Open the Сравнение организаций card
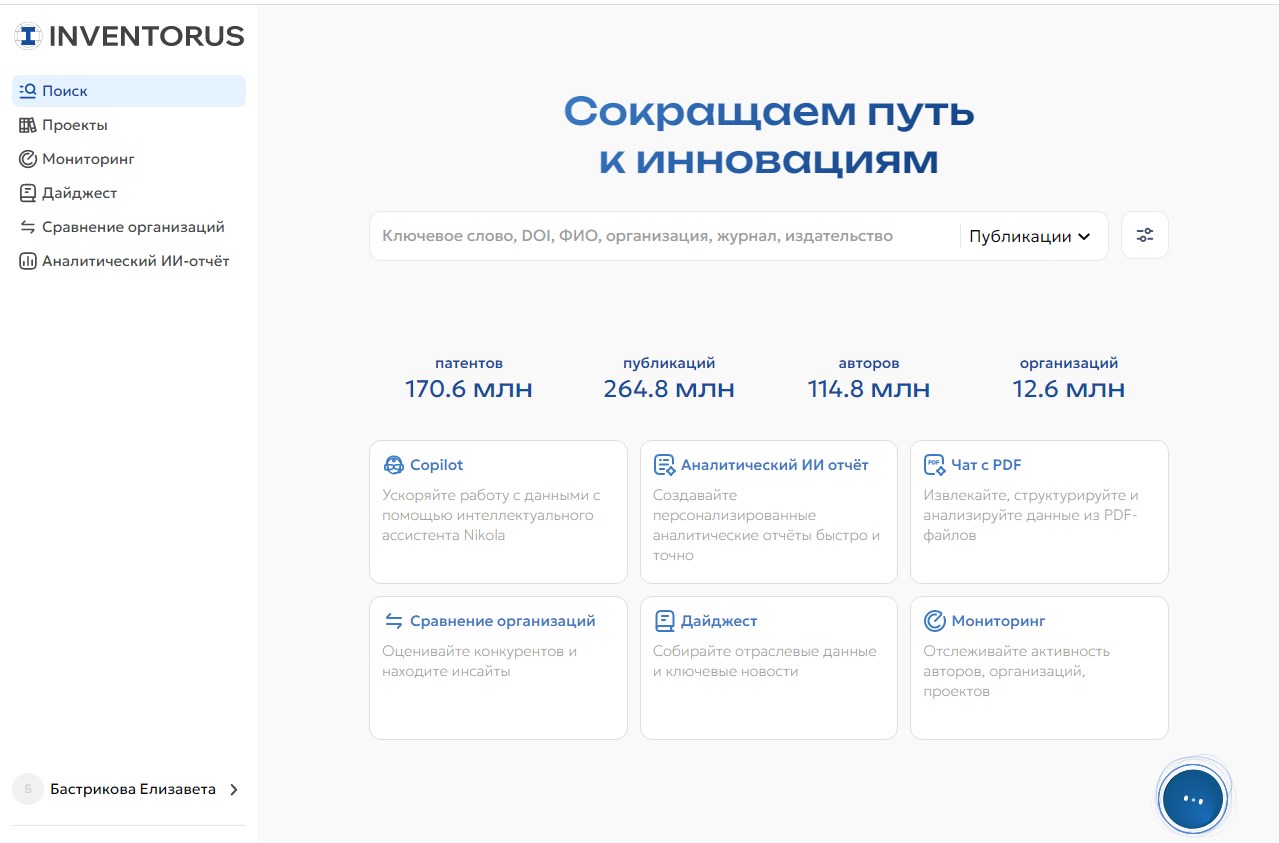The width and height of the screenshot is (1279, 843). pos(498,667)
